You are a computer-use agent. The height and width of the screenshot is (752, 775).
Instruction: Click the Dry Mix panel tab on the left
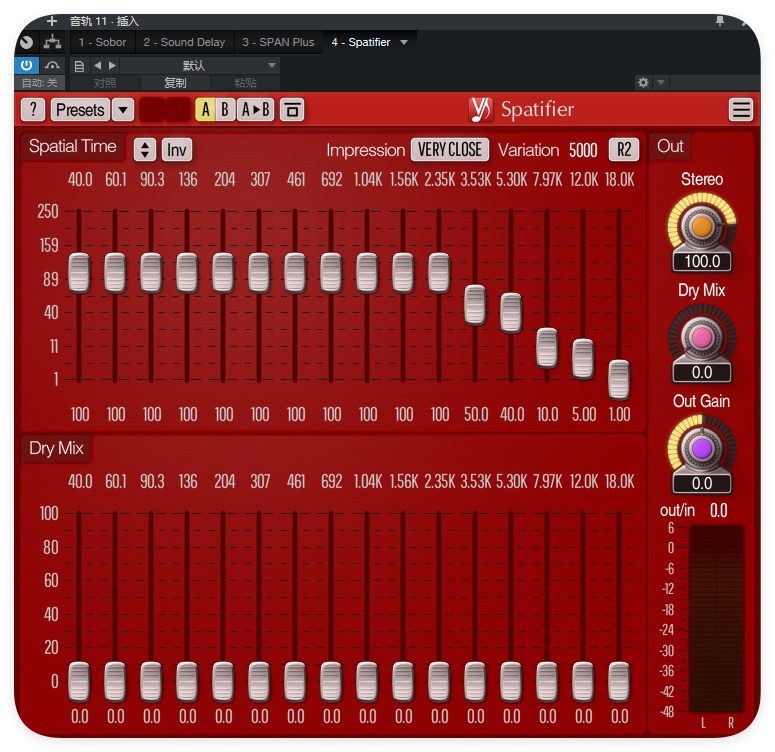click(x=56, y=448)
